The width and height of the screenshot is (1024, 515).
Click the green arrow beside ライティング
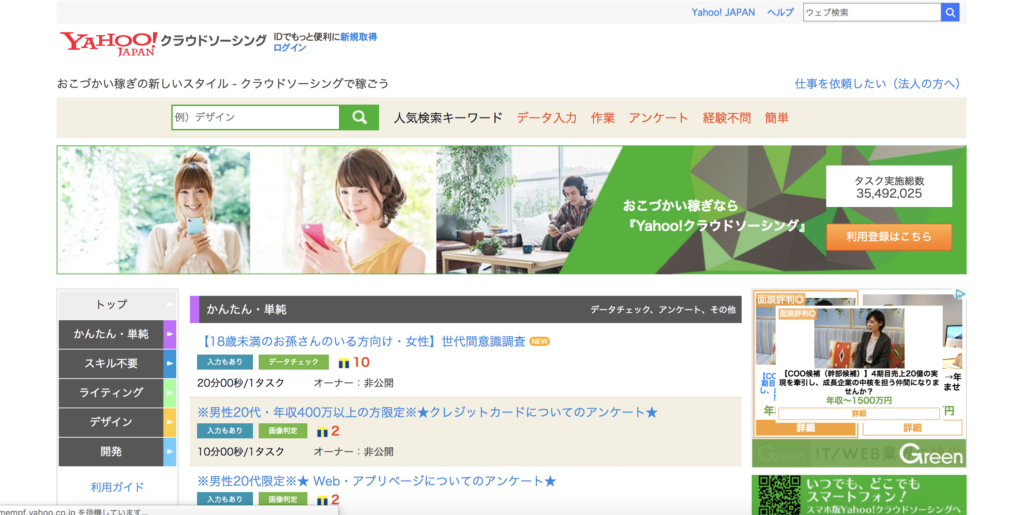coord(170,393)
